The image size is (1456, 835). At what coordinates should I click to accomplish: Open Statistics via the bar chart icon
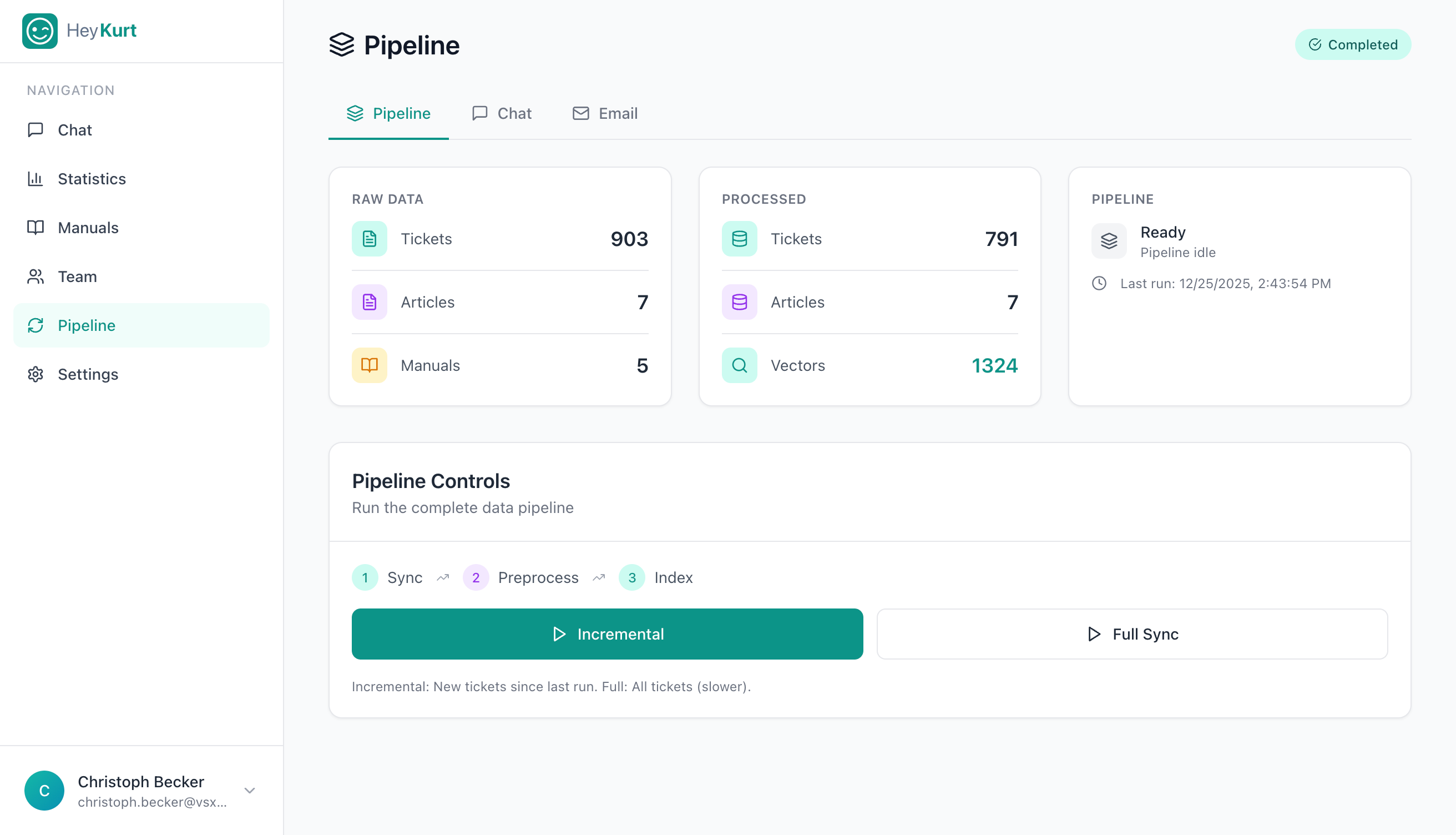tap(36, 179)
